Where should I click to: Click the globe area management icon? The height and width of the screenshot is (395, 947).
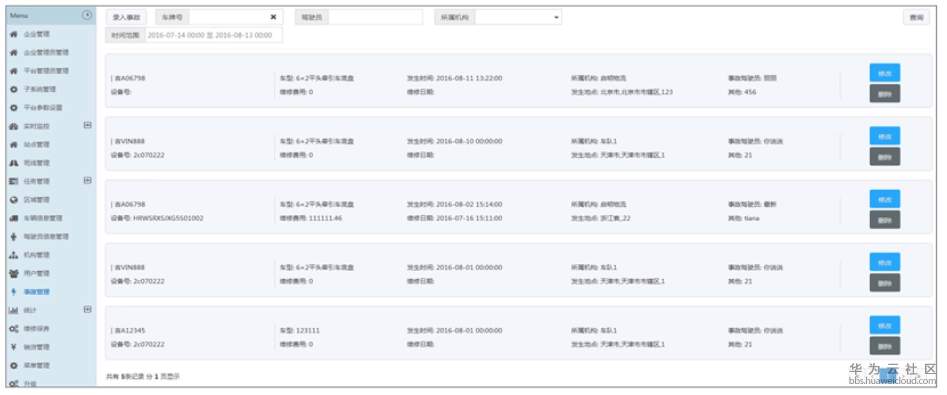pos(14,200)
